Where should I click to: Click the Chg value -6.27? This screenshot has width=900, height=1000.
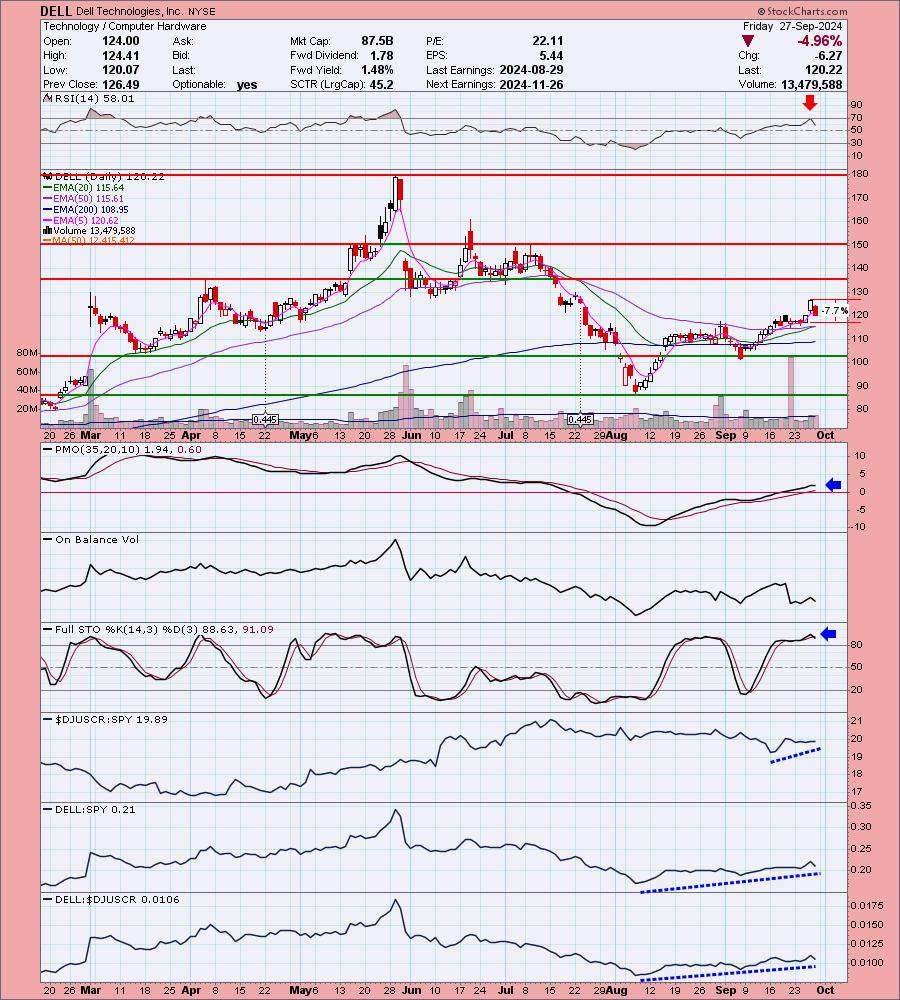click(828, 55)
